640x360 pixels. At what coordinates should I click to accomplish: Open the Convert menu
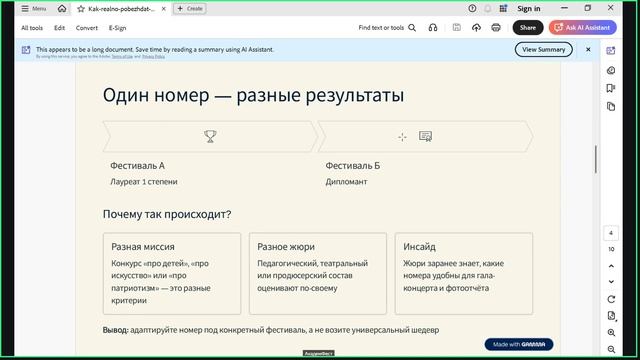87,28
